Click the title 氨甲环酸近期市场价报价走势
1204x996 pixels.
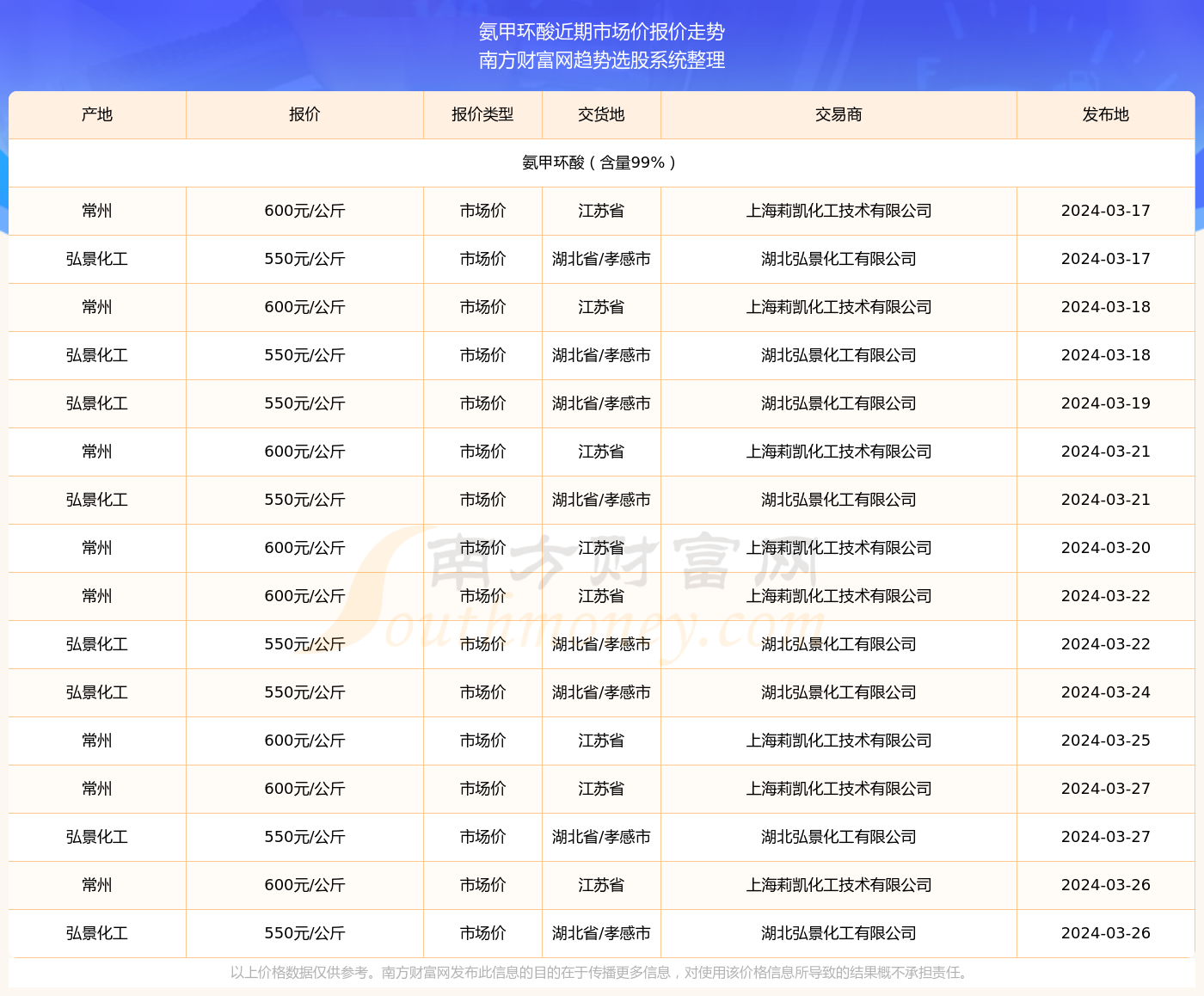602,32
